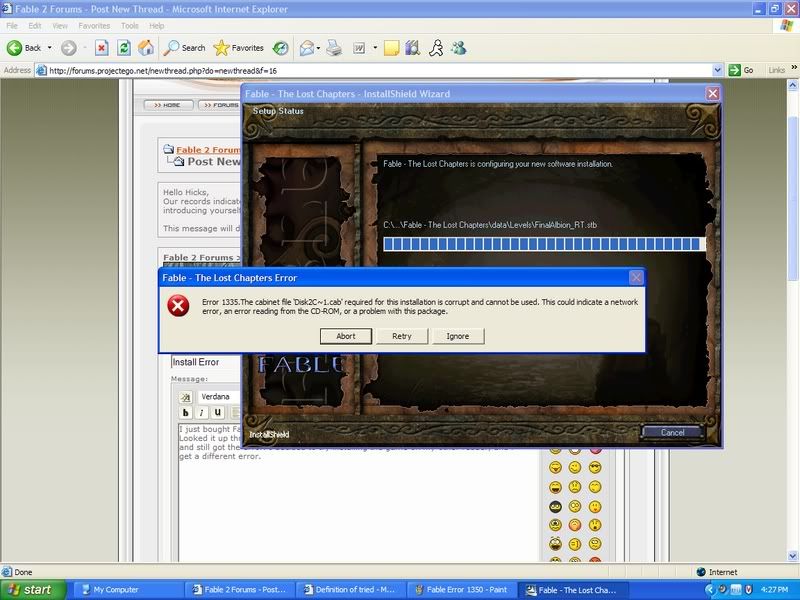The image size is (800, 600).
Task: Insert the sunglasses cool smiley
Action: pos(594,467)
